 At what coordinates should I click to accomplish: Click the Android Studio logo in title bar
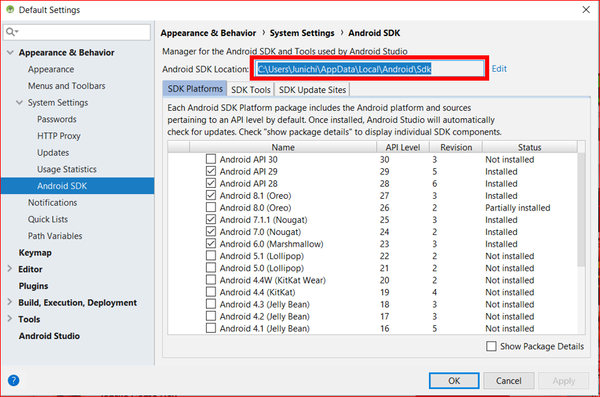click(x=10, y=9)
